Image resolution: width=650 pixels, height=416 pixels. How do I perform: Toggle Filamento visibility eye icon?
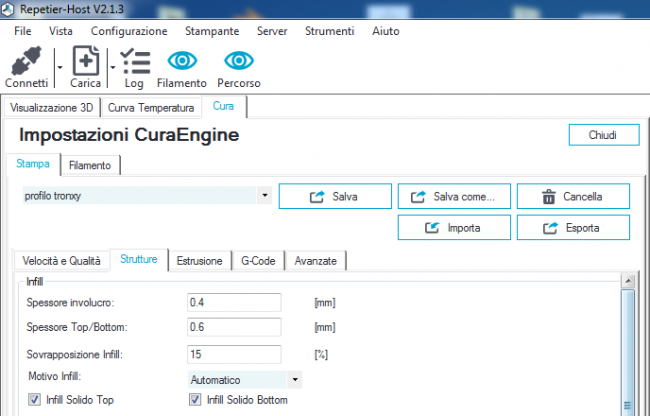tap(181, 62)
